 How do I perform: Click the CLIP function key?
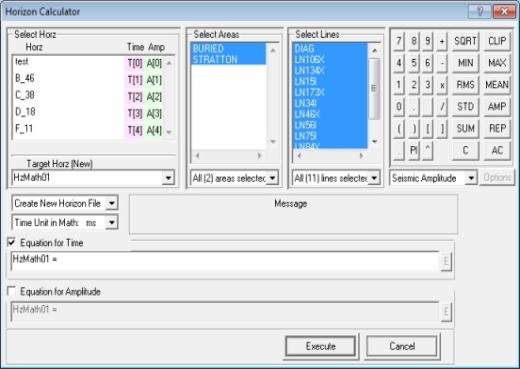pos(497,41)
